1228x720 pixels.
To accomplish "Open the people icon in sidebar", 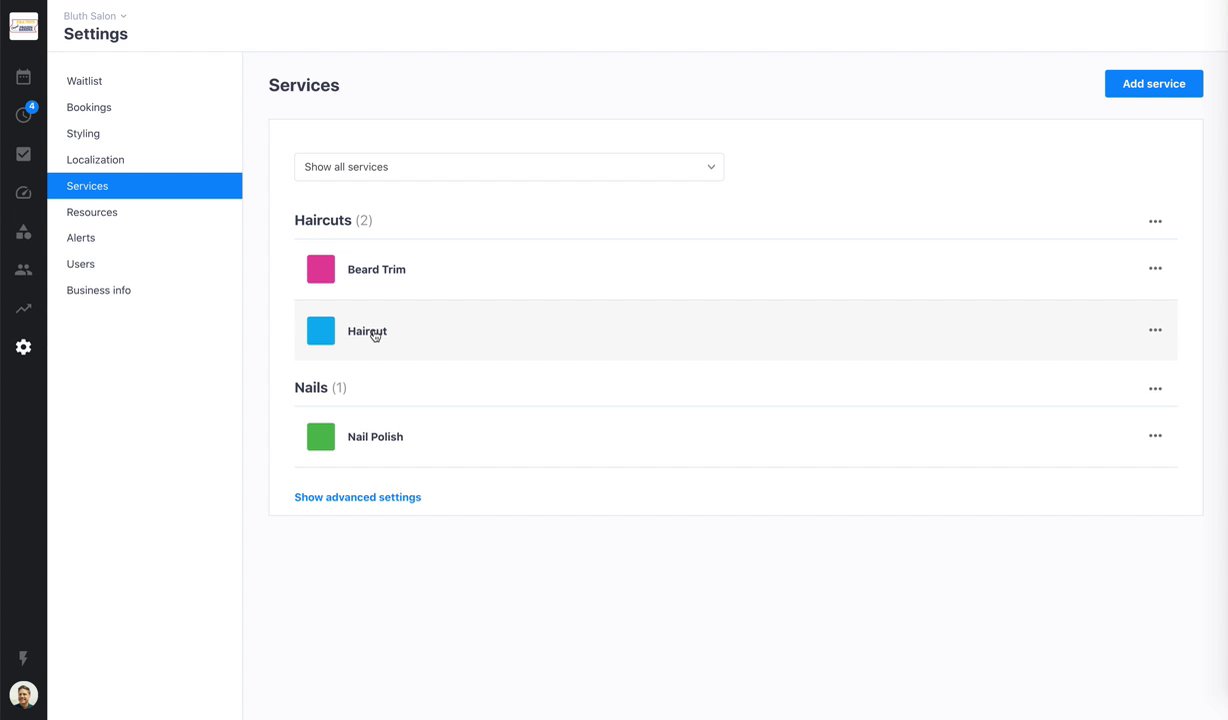I will [23, 270].
